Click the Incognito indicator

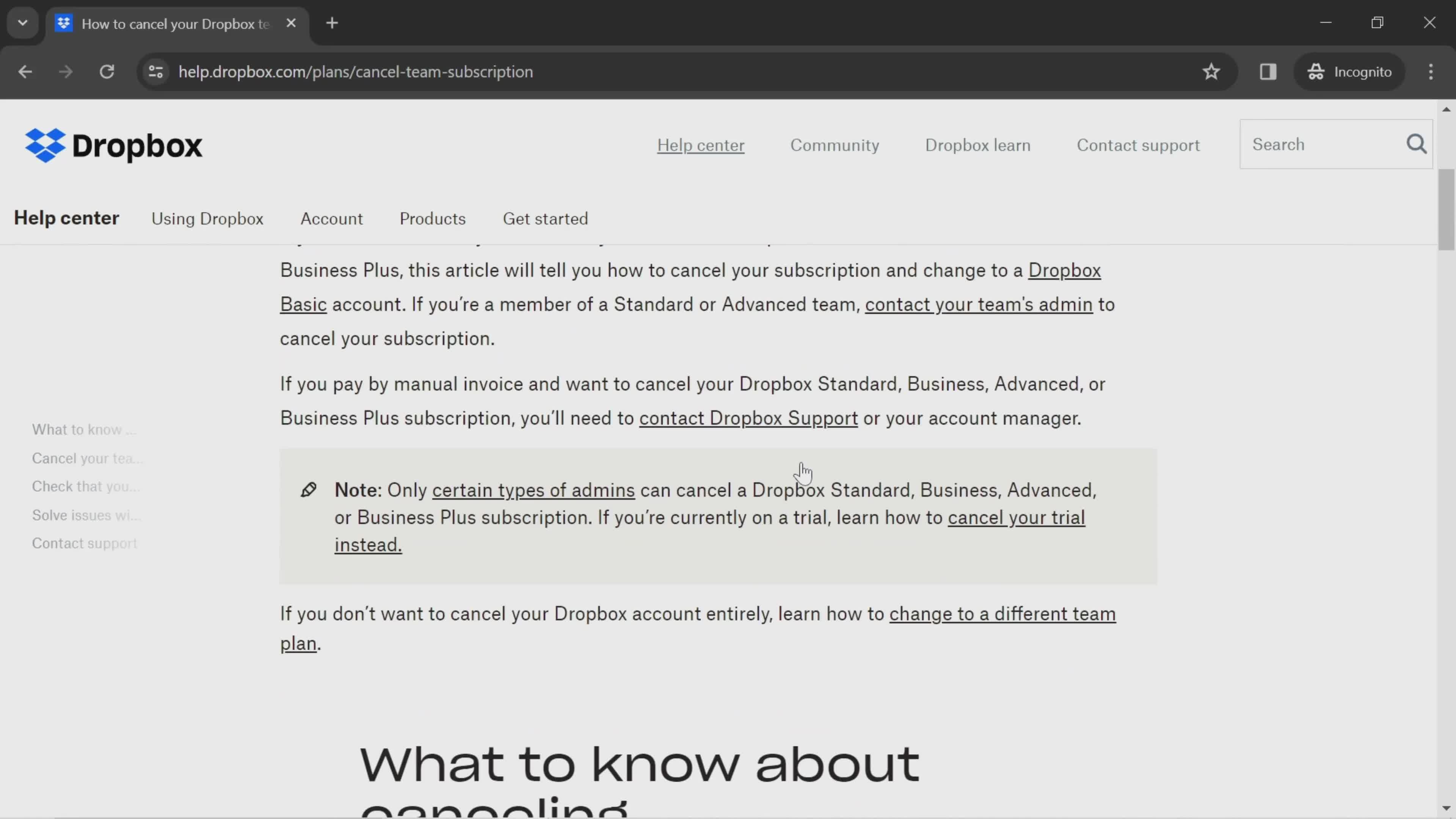[x=1349, y=72]
